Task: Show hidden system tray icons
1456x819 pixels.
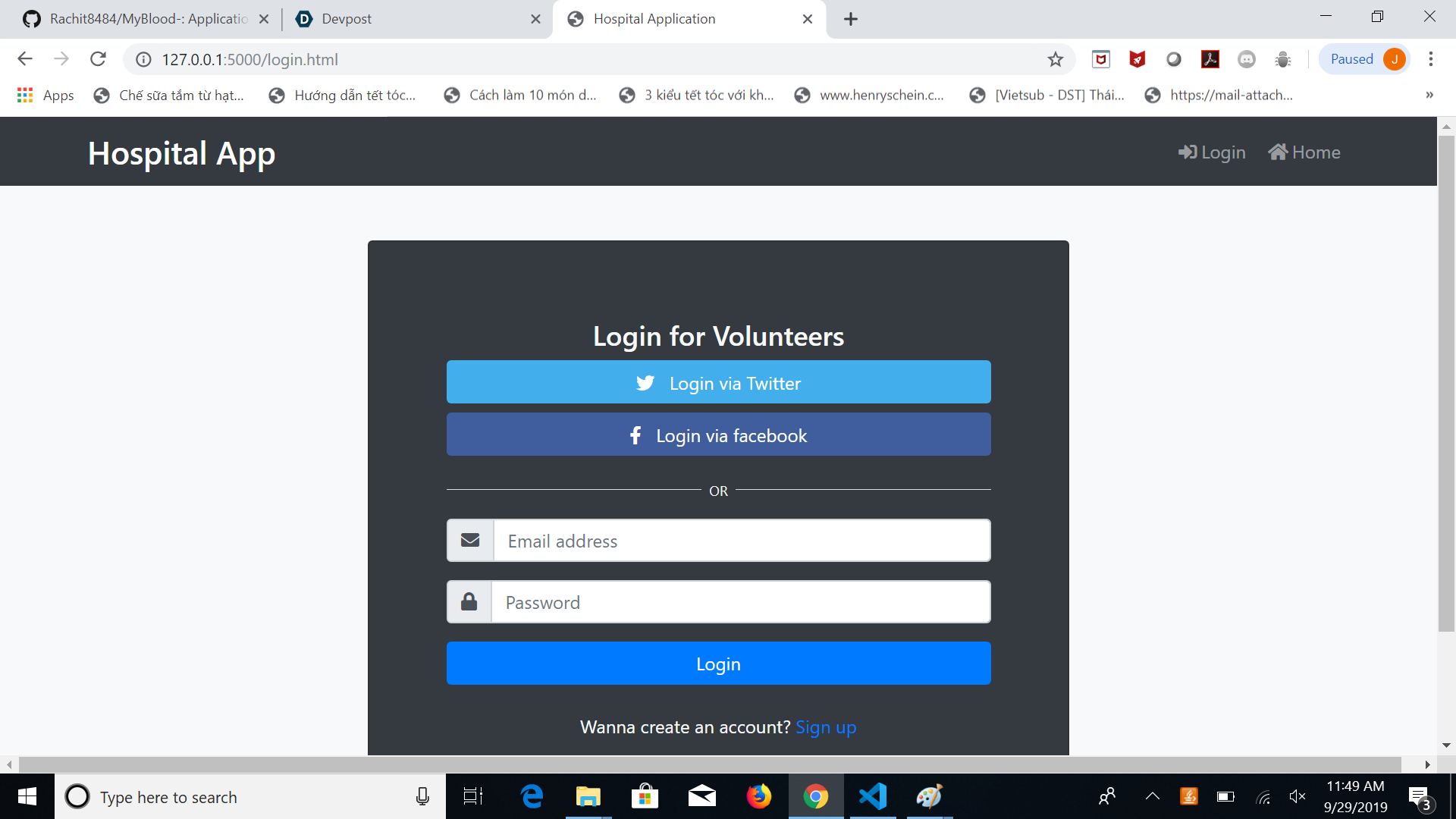Action: click(1152, 796)
